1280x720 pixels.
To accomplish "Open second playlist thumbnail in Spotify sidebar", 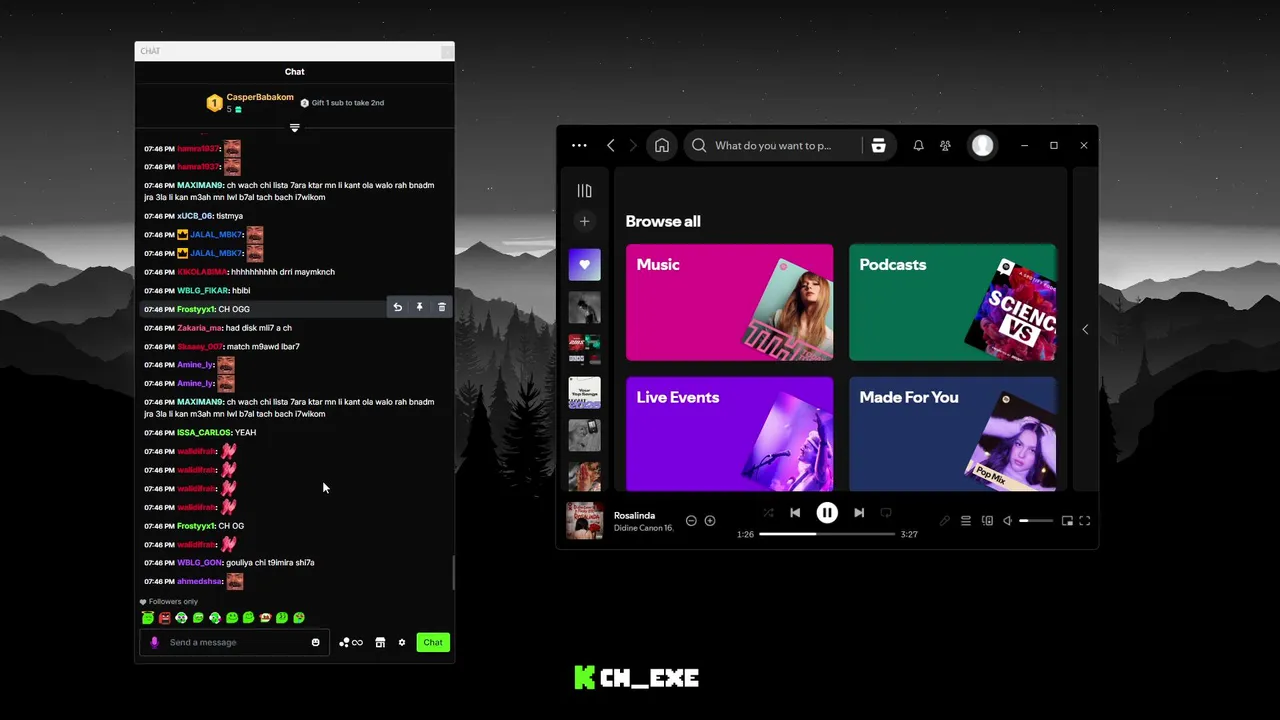I will (x=584, y=307).
